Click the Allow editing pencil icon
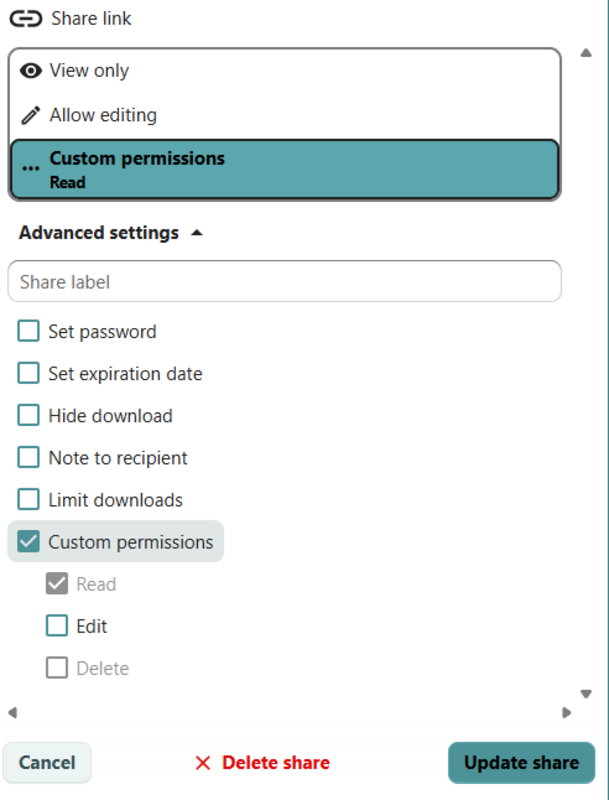The height and width of the screenshot is (800, 609). pyautogui.click(x=31, y=115)
